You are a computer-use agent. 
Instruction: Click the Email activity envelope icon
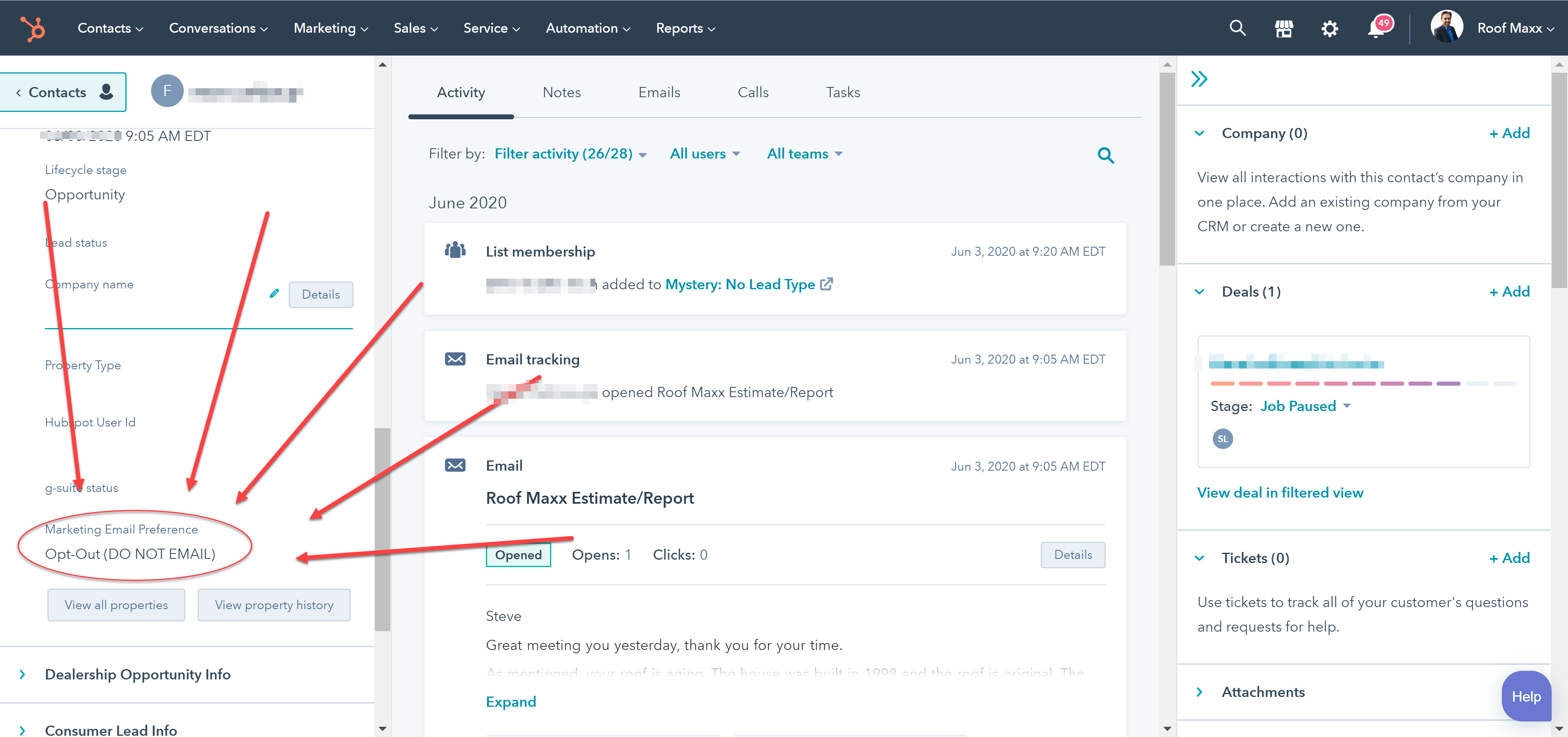point(455,465)
